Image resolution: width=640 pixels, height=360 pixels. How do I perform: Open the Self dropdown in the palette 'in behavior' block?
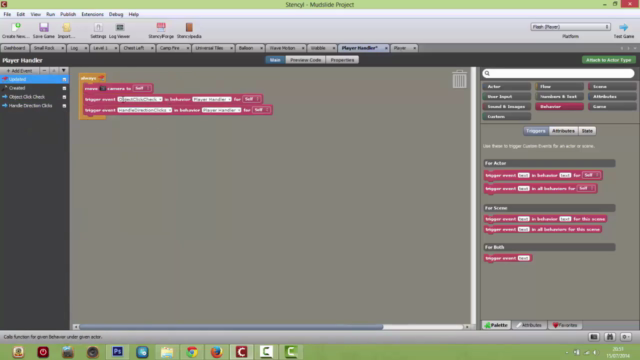[x=591, y=175]
